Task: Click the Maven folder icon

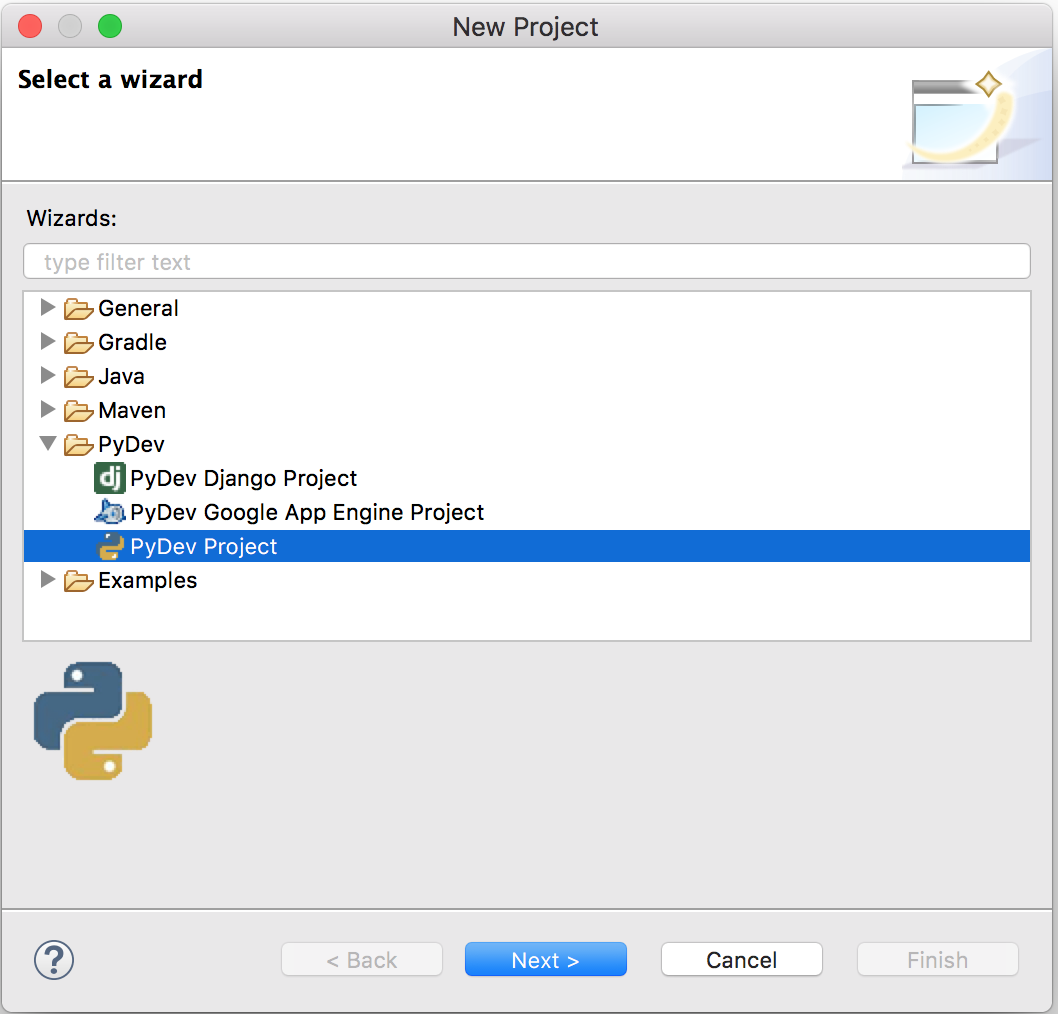Action: [78, 411]
